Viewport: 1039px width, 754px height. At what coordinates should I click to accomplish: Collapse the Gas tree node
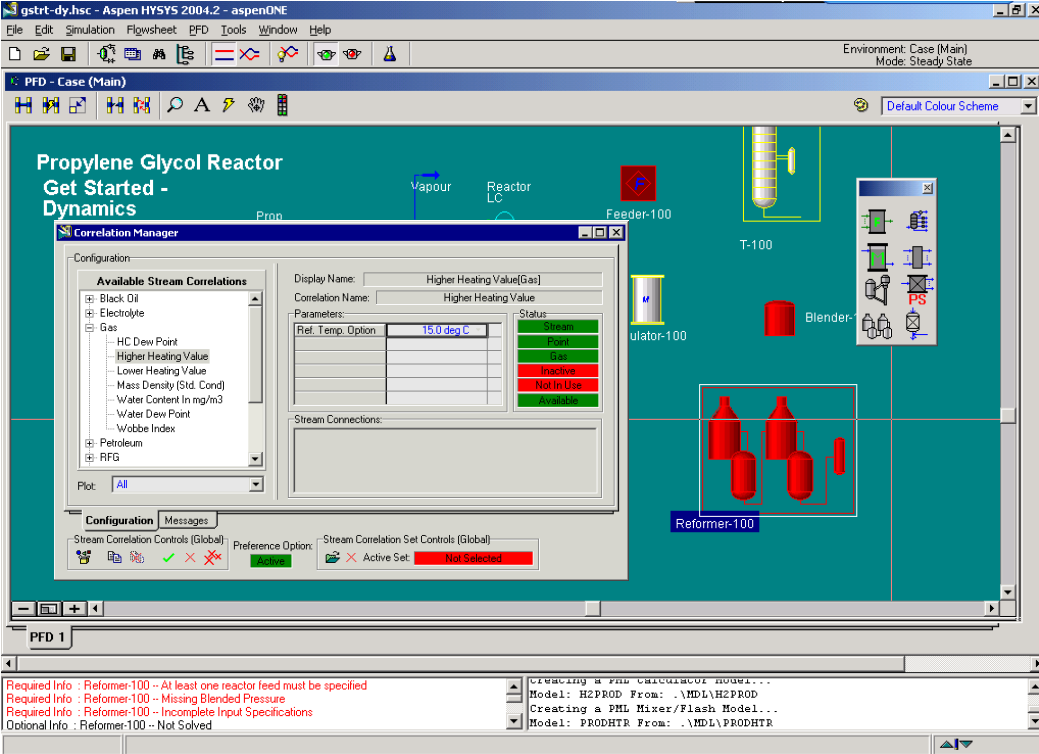[x=90, y=328]
